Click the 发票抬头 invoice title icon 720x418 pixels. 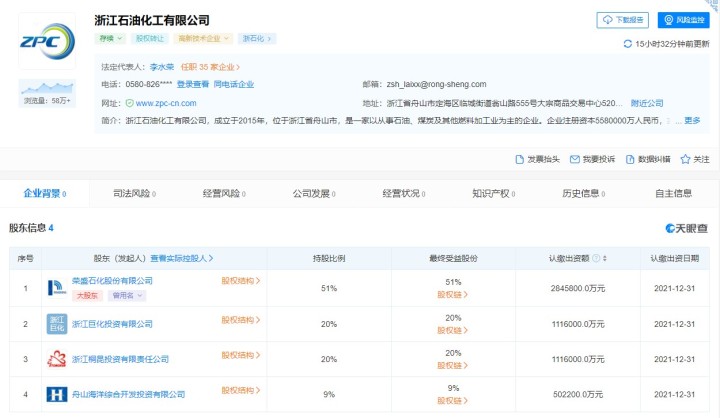click(519, 159)
